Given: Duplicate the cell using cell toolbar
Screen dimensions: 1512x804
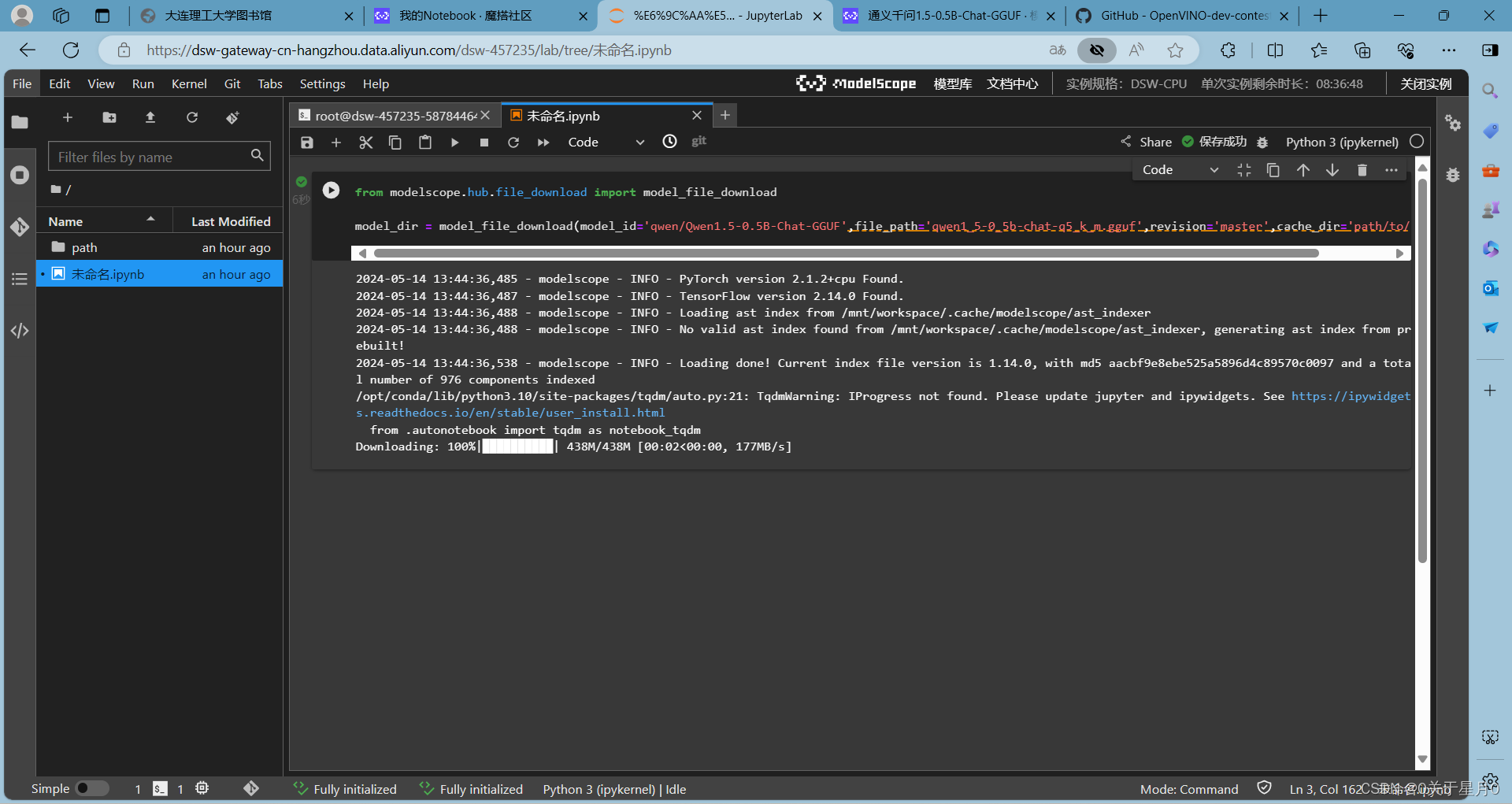Looking at the screenshot, I should coord(1273,170).
